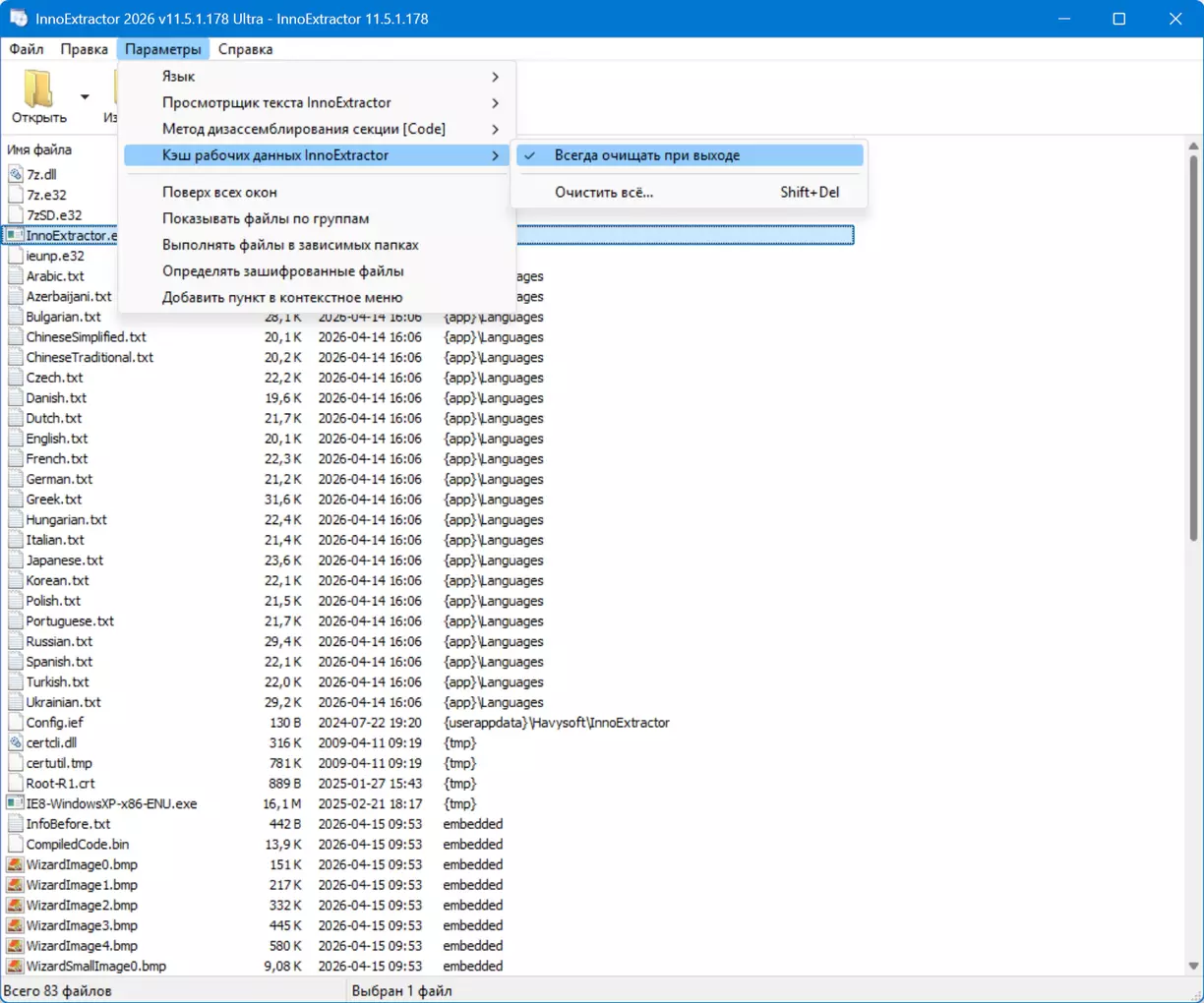The image size is (1204, 1003).
Task: Open dropdown arrow next to Открыть button
Action: pos(85,96)
